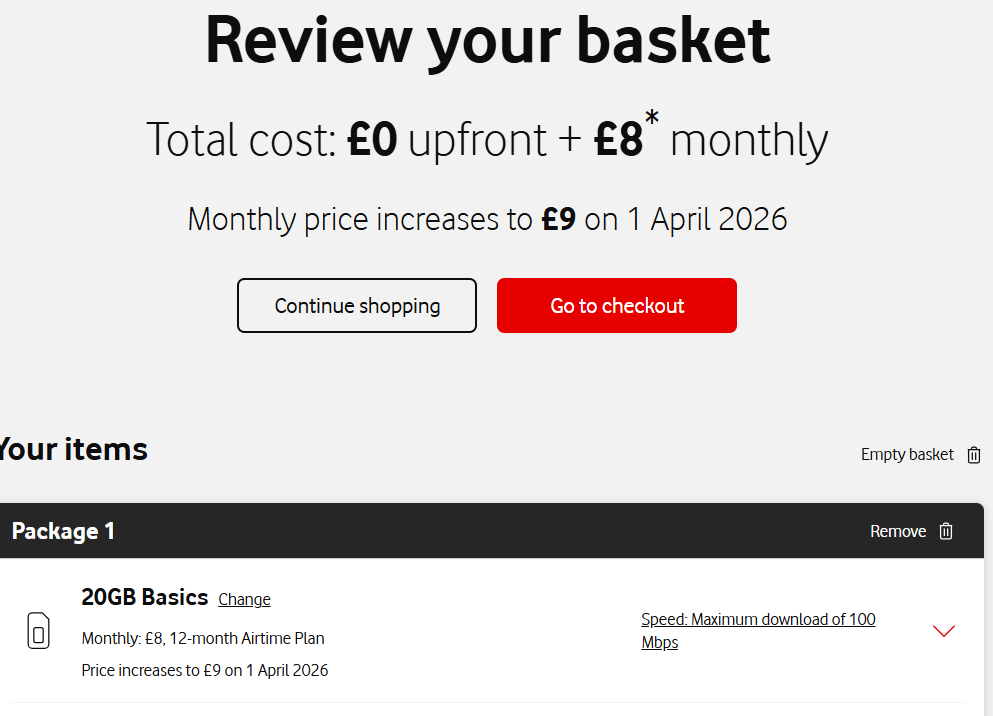Click the bold £0 upfront amount
The height and width of the screenshot is (716, 993).
pos(372,139)
